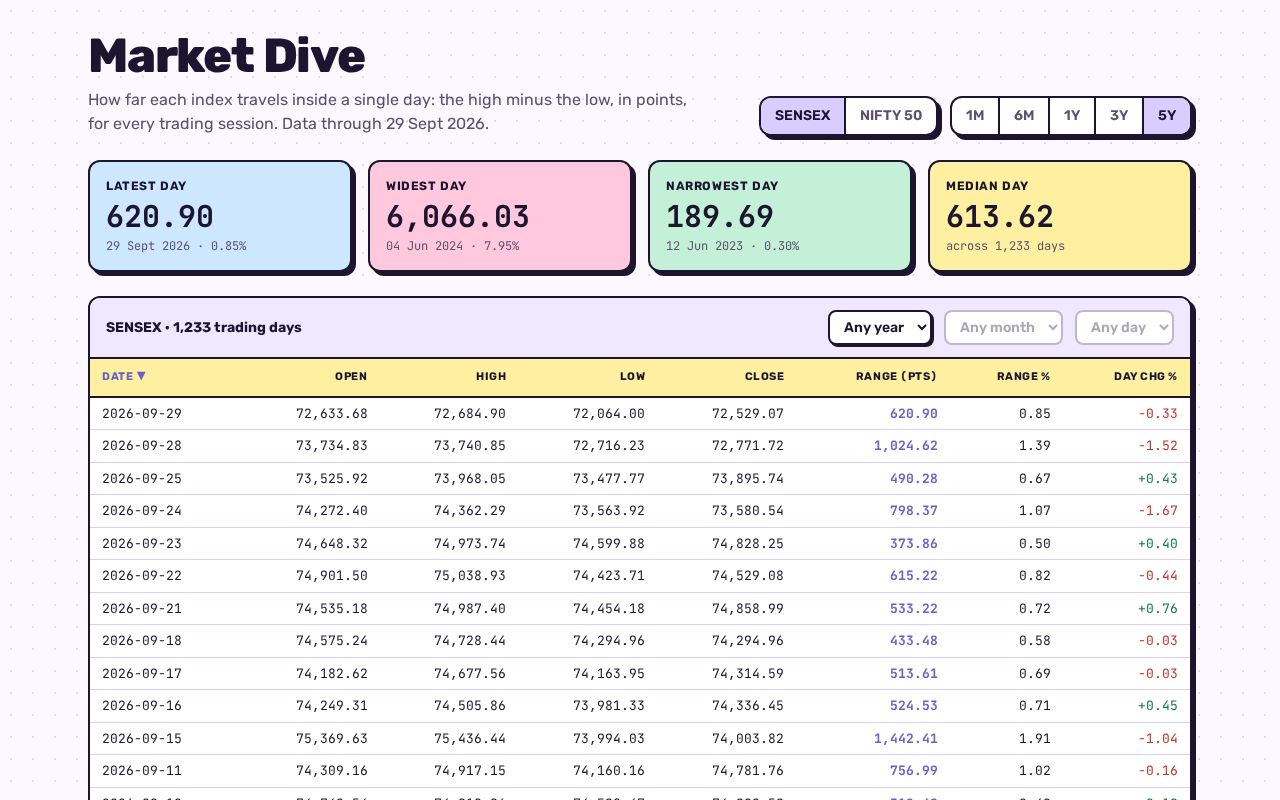This screenshot has height=800, width=1280.
Task: Click close value 73,580.54
Action: [x=748, y=511]
